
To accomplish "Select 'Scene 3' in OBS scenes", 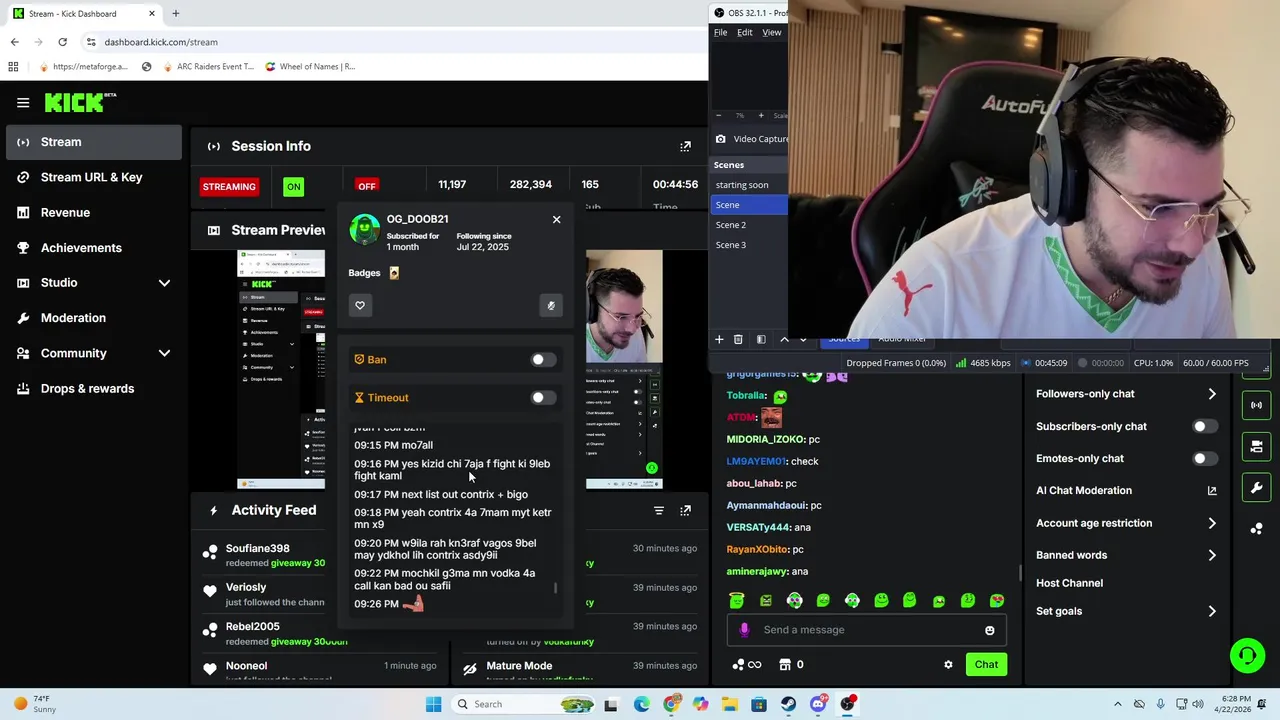I will tap(749, 245).
